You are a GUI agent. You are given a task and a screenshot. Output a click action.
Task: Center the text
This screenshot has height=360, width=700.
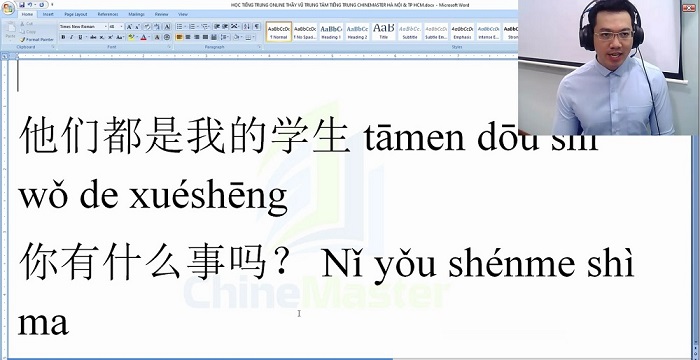point(188,37)
